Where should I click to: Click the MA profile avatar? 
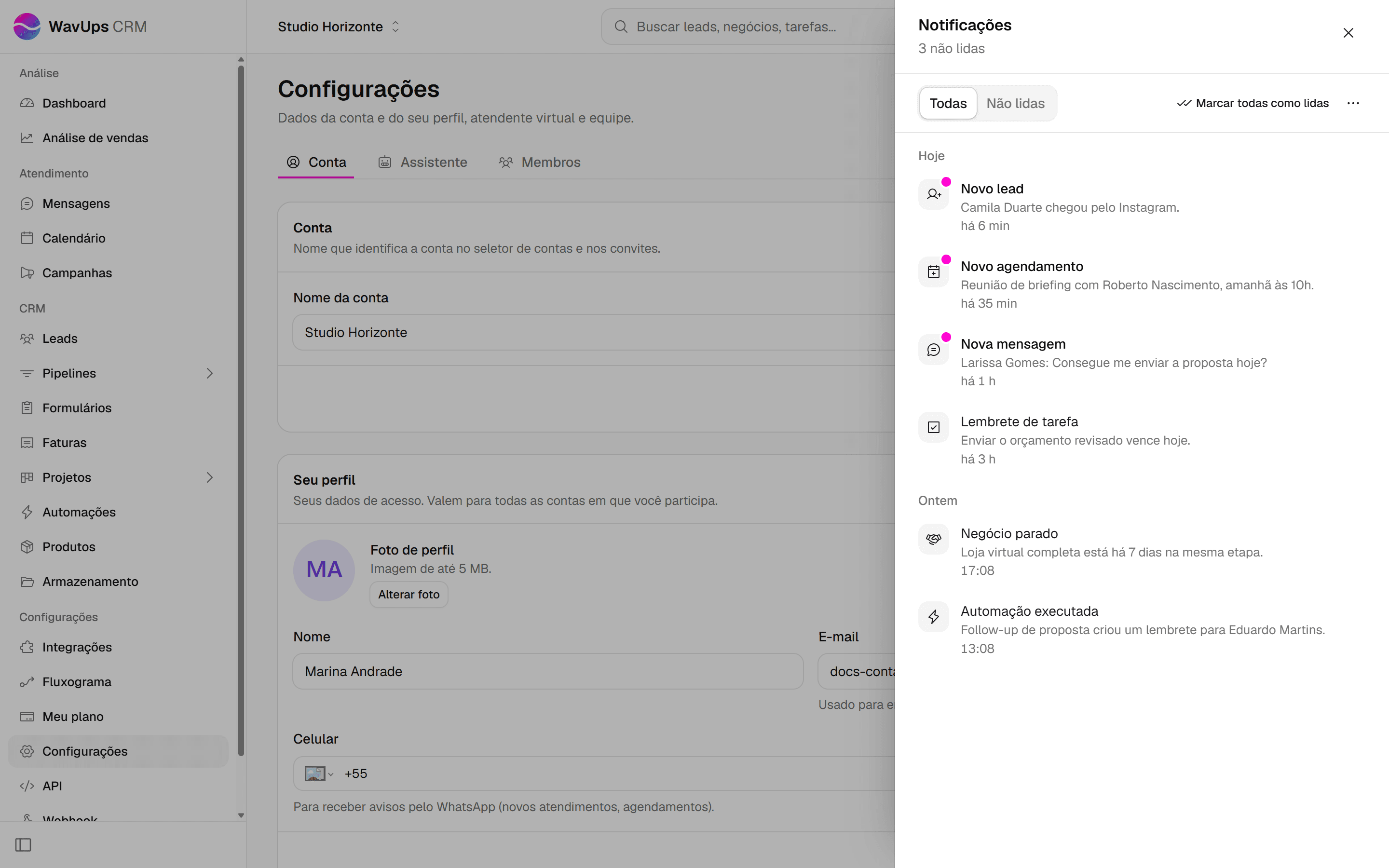(324, 570)
